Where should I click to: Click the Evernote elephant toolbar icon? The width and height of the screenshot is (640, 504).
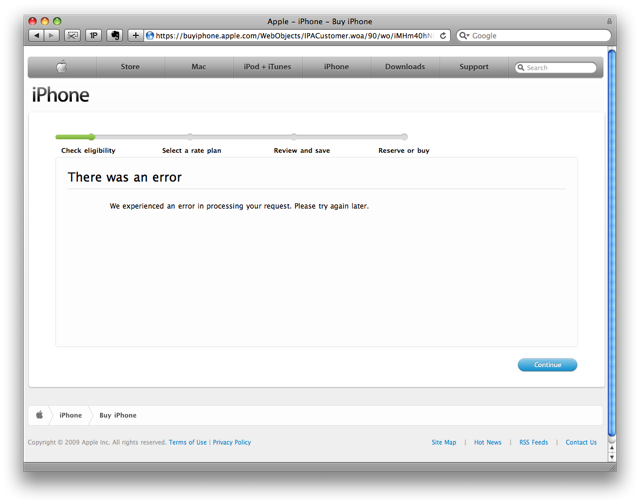115,36
